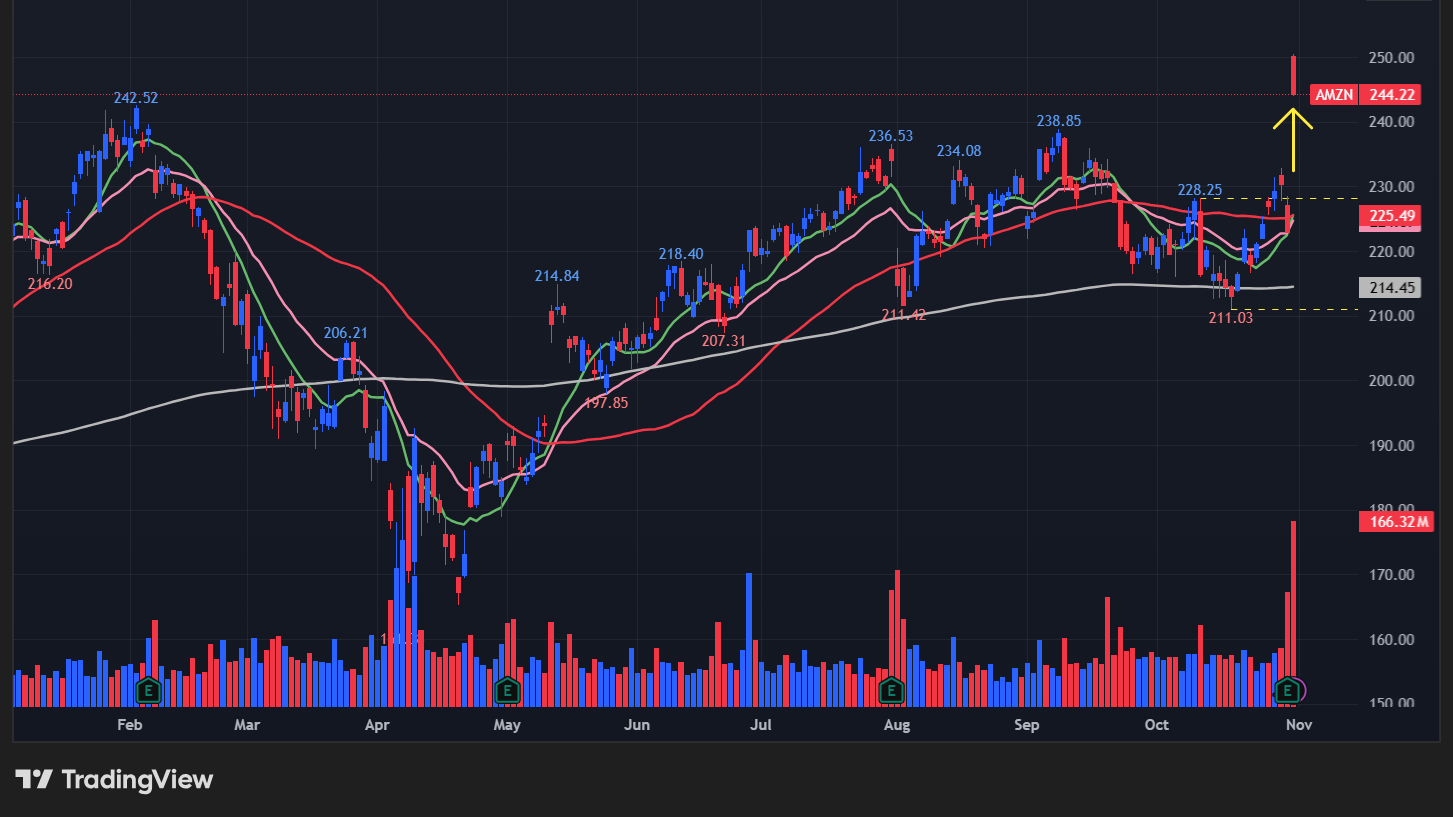Image resolution: width=1453 pixels, height=817 pixels.
Task: Open the August earnings "E" icon
Action: click(x=890, y=690)
